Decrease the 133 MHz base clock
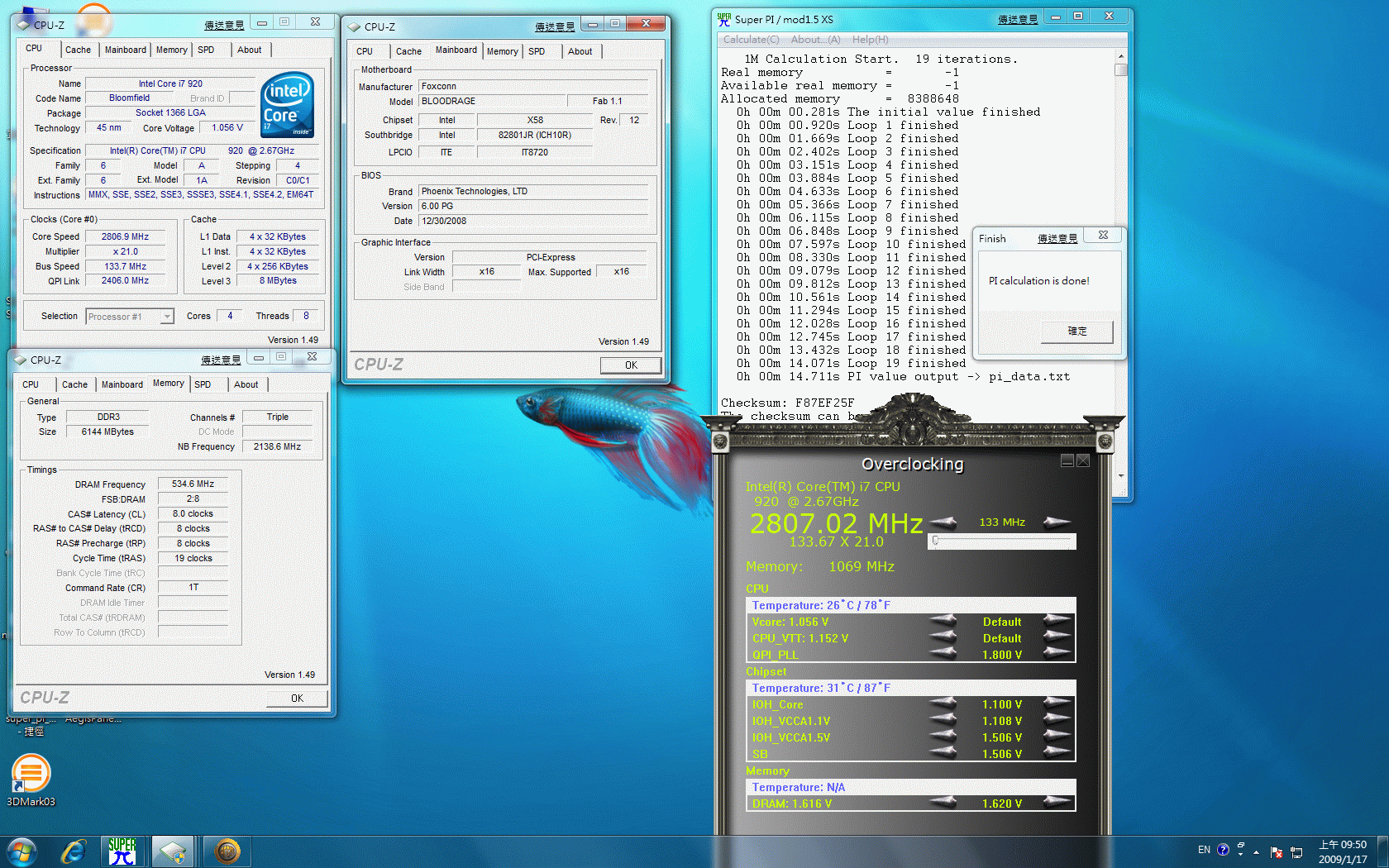This screenshot has height=868, width=1389. coord(944,522)
